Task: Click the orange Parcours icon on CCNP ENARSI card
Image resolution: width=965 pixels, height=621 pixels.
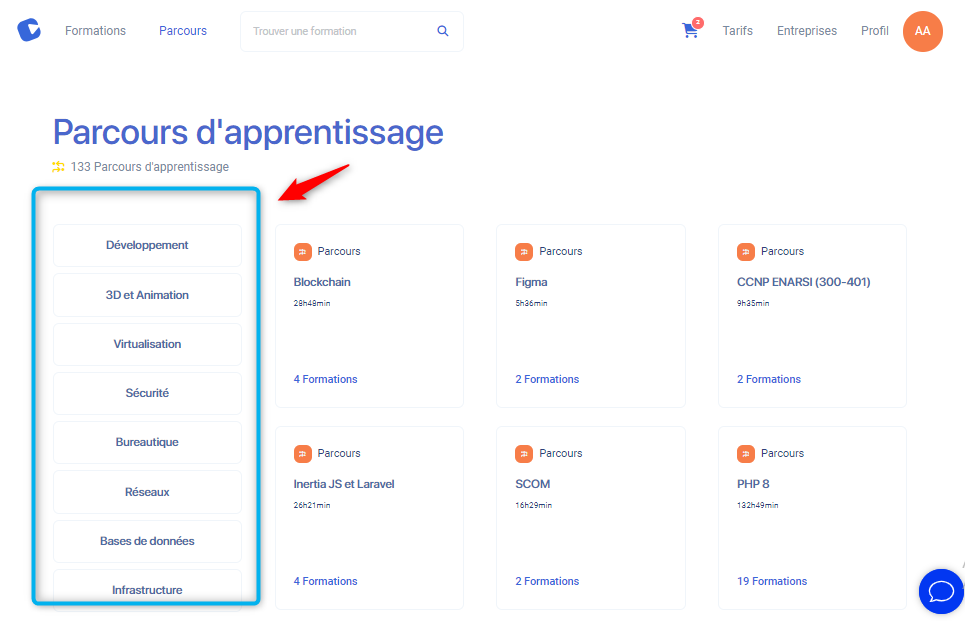Action: click(x=745, y=252)
